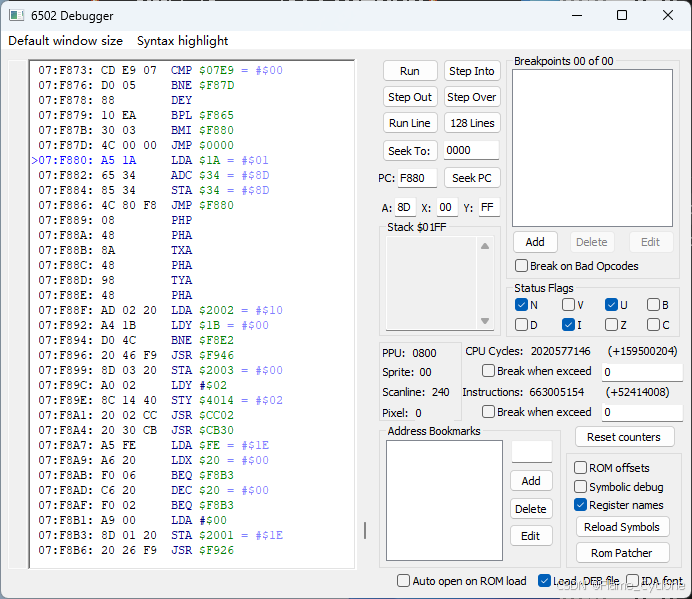
Task: Click Step Over
Action: coord(472,97)
